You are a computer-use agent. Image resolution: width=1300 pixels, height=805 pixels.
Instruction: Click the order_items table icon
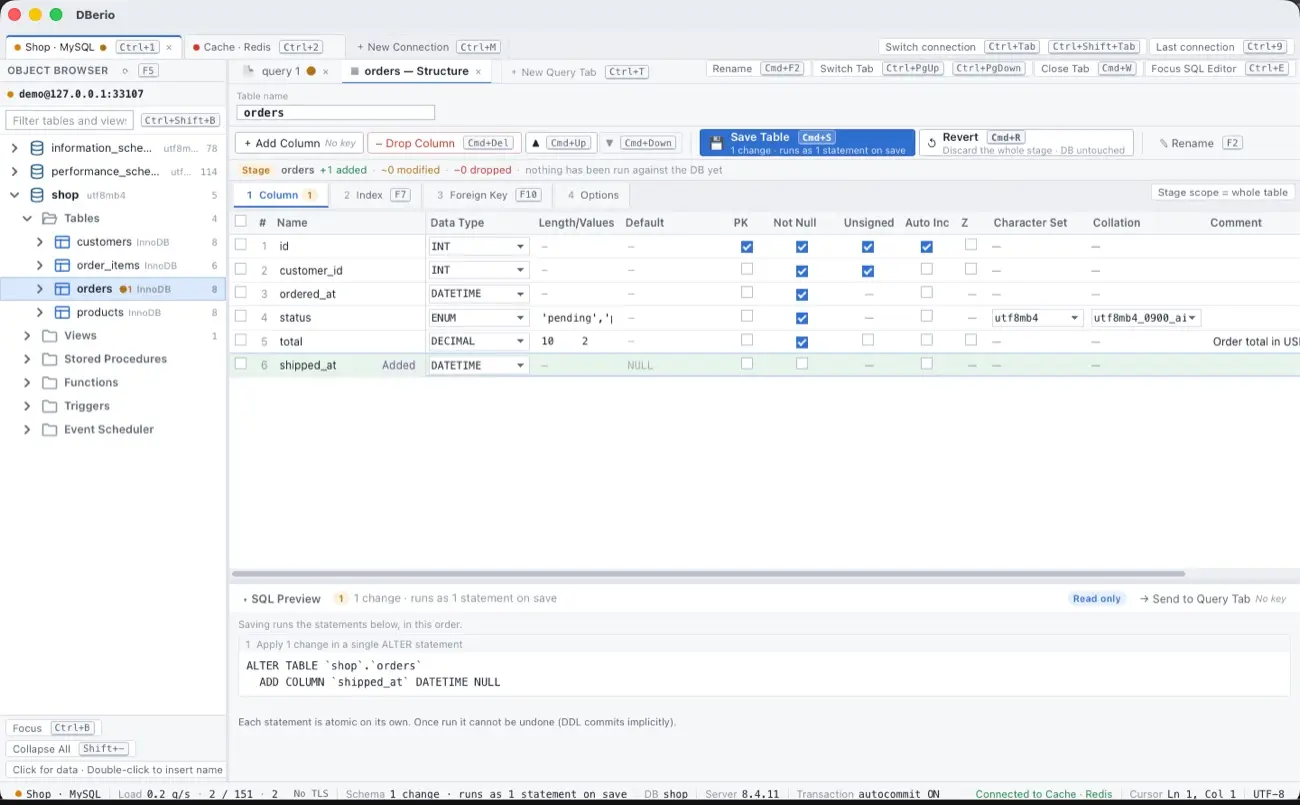pyautogui.click(x=62, y=265)
